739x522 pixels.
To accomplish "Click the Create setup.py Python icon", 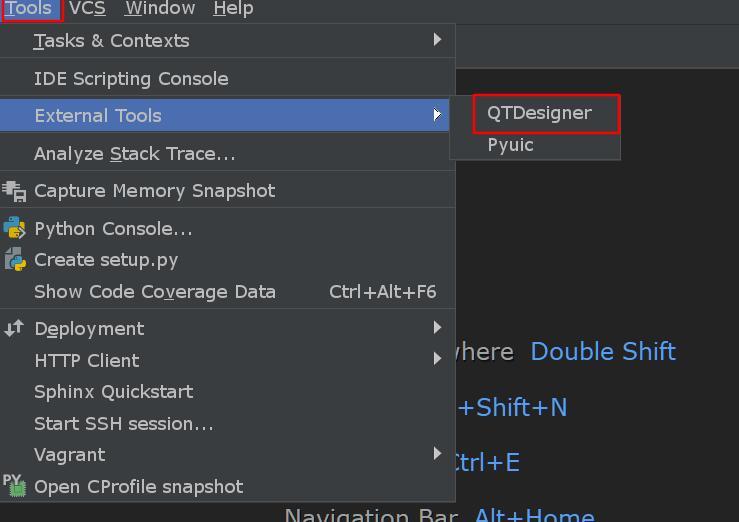I will [x=14, y=260].
